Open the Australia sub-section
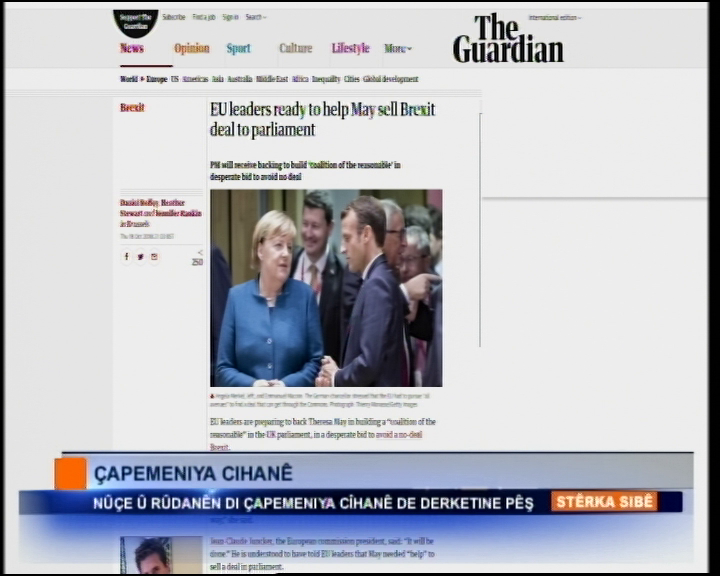The height and width of the screenshot is (576, 720). [x=240, y=79]
